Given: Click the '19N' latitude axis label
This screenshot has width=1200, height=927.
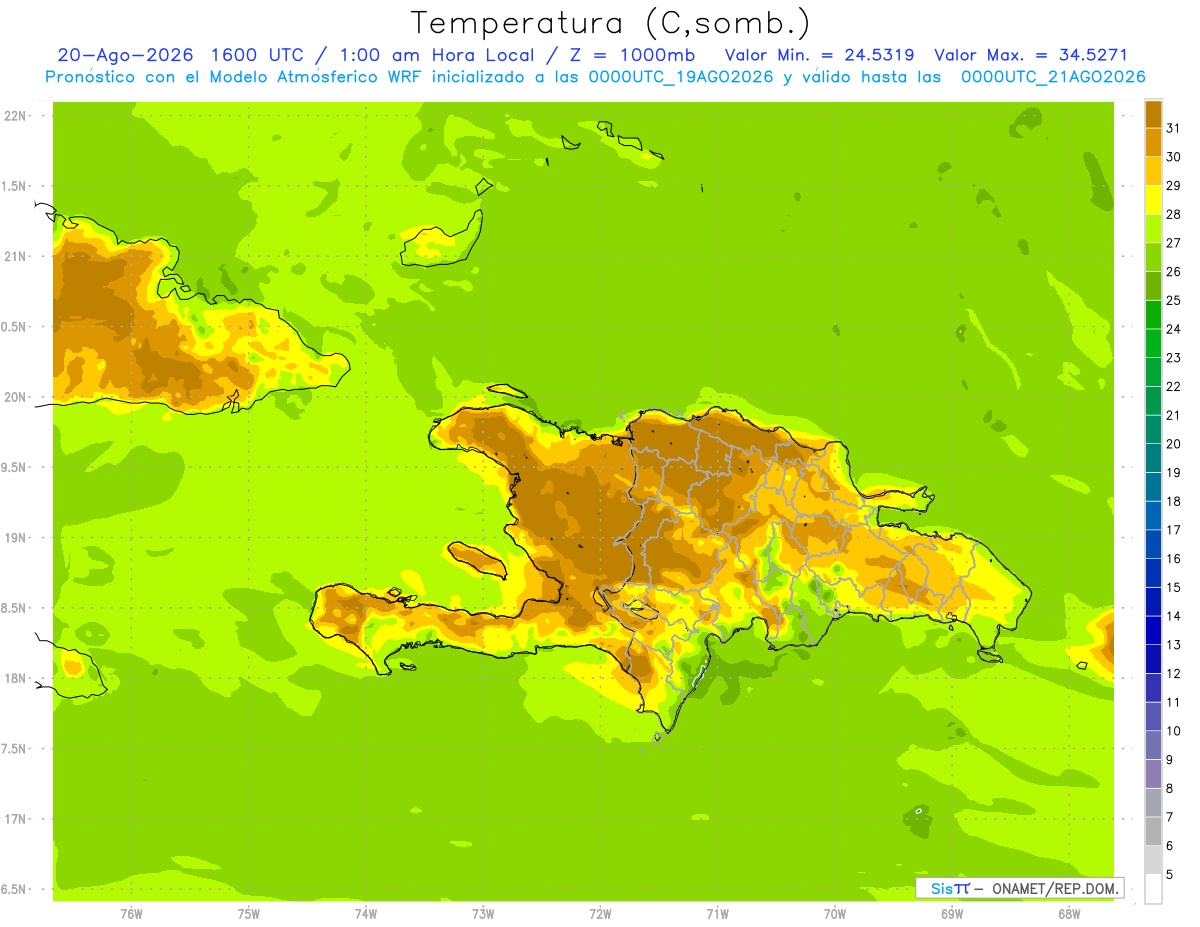Looking at the screenshot, I should (x=16, y=538).
